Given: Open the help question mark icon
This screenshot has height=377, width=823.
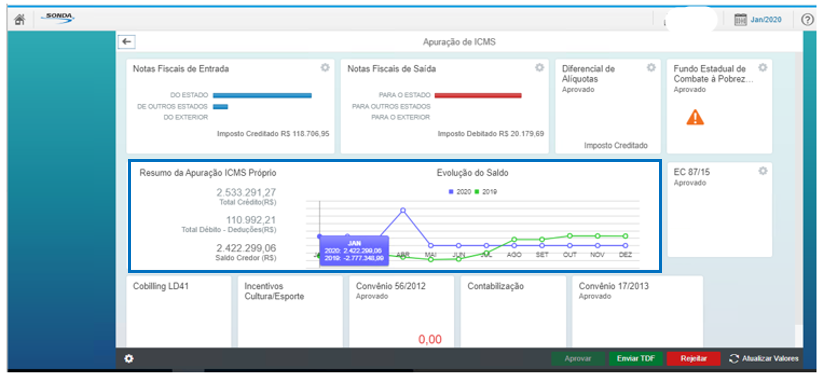Looking at the screenshot, I should [x=807, y=20].
